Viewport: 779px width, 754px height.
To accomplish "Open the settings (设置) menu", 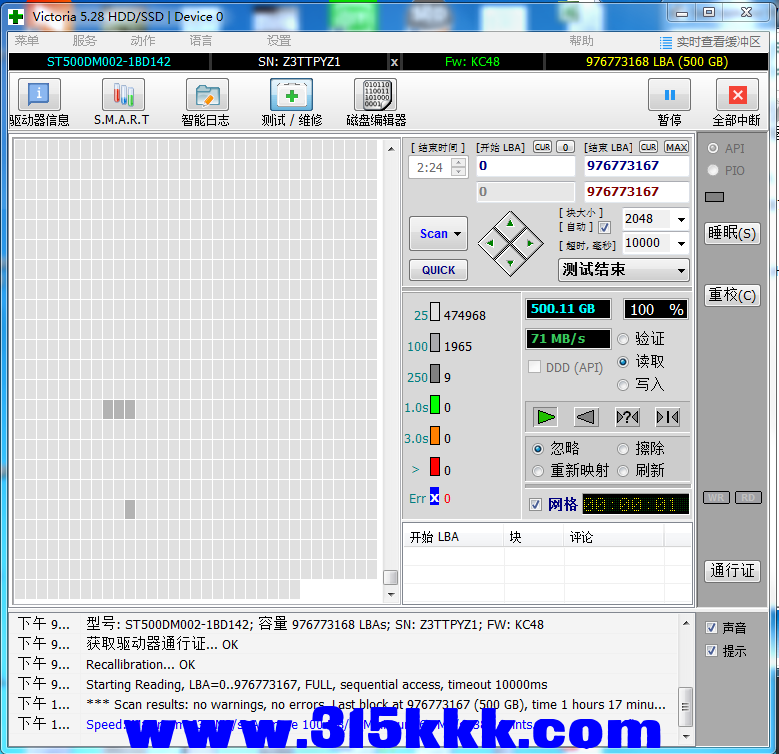I will pyautogui.click(x=279, y=41).
